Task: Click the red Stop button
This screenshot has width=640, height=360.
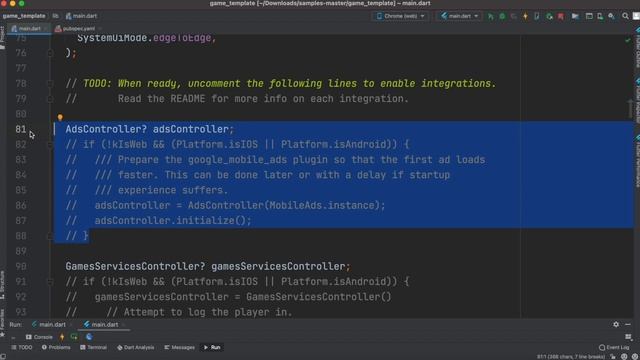Action: [561, 16]
